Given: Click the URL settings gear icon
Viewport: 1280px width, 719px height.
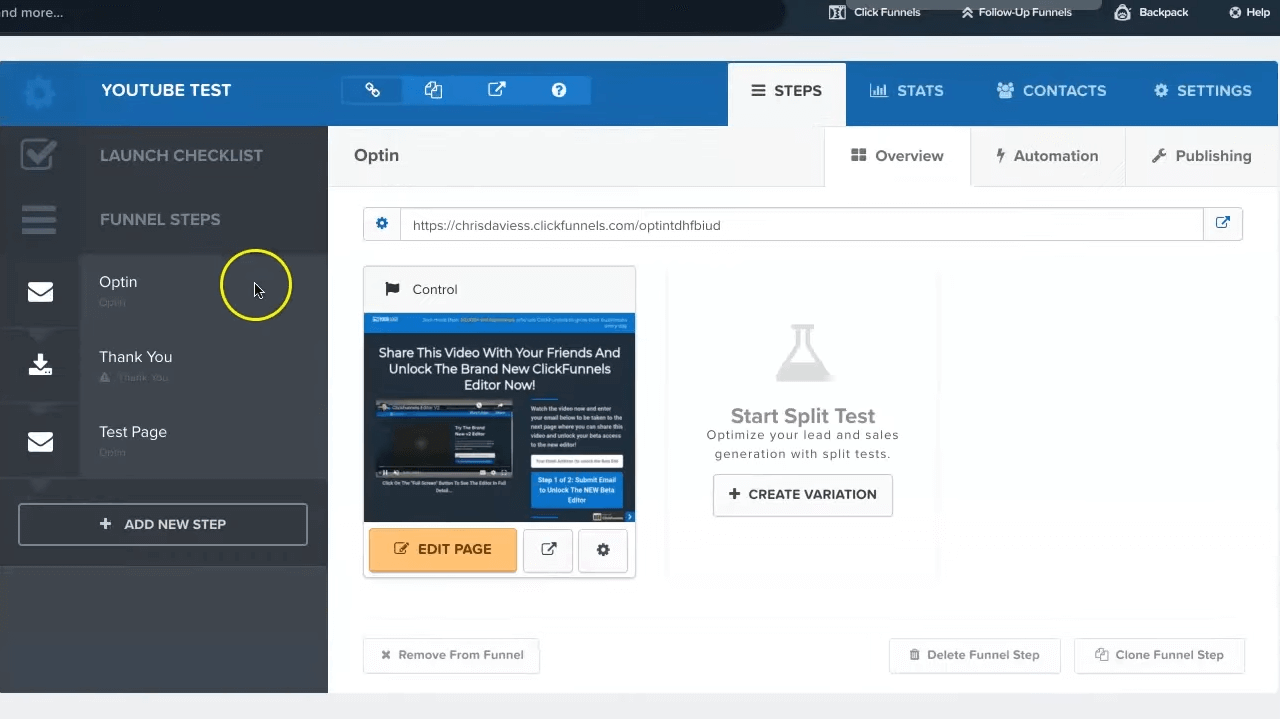Looking at the screenshot, I should [381, 224].
